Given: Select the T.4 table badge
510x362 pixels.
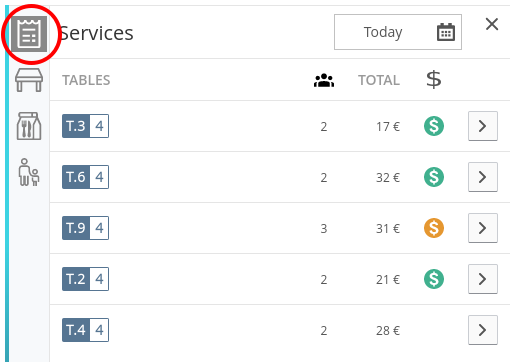Looking at the screenshot, I should [x=85, y=330].
